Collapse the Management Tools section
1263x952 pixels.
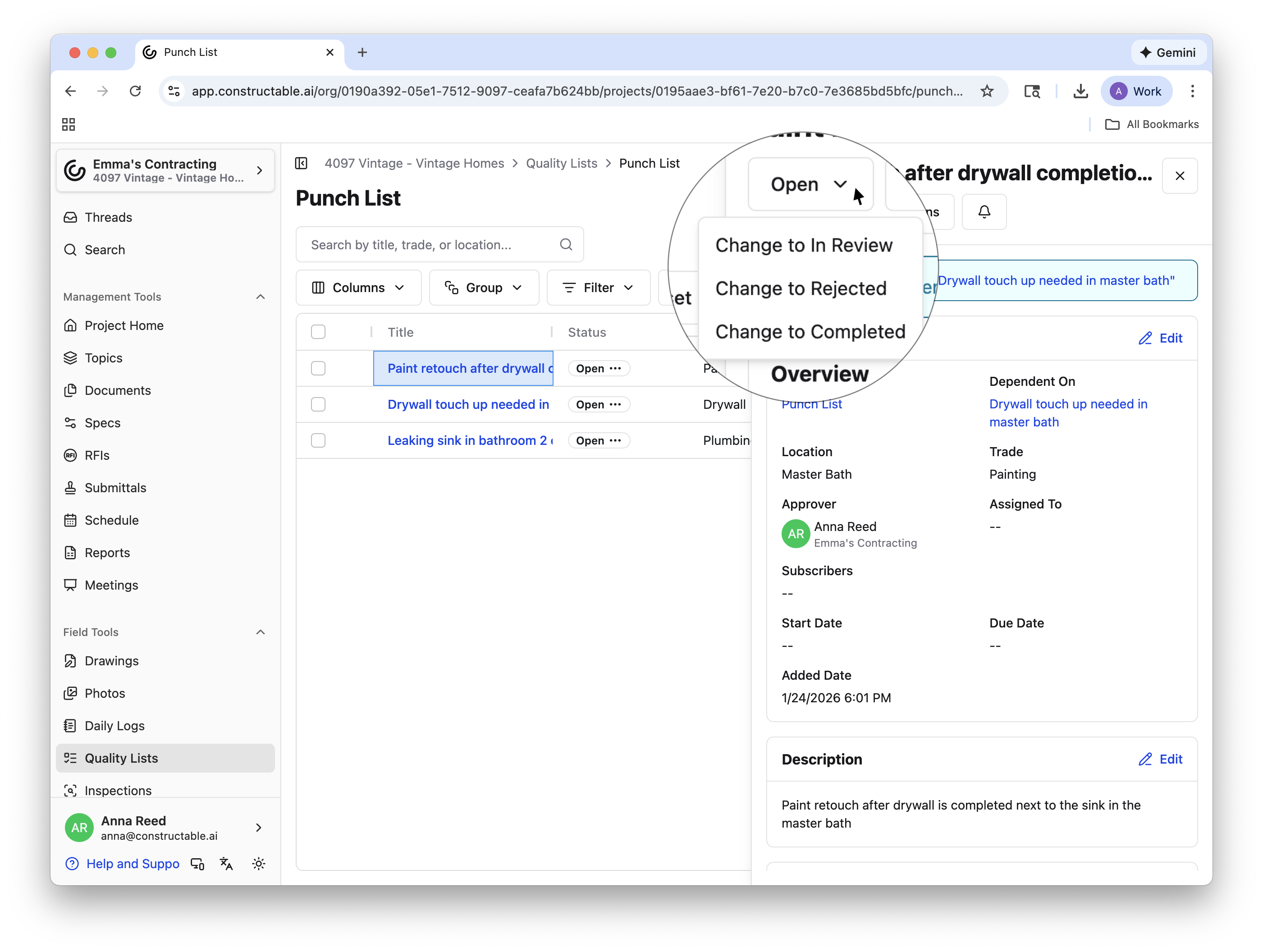[x=261, y=297]
